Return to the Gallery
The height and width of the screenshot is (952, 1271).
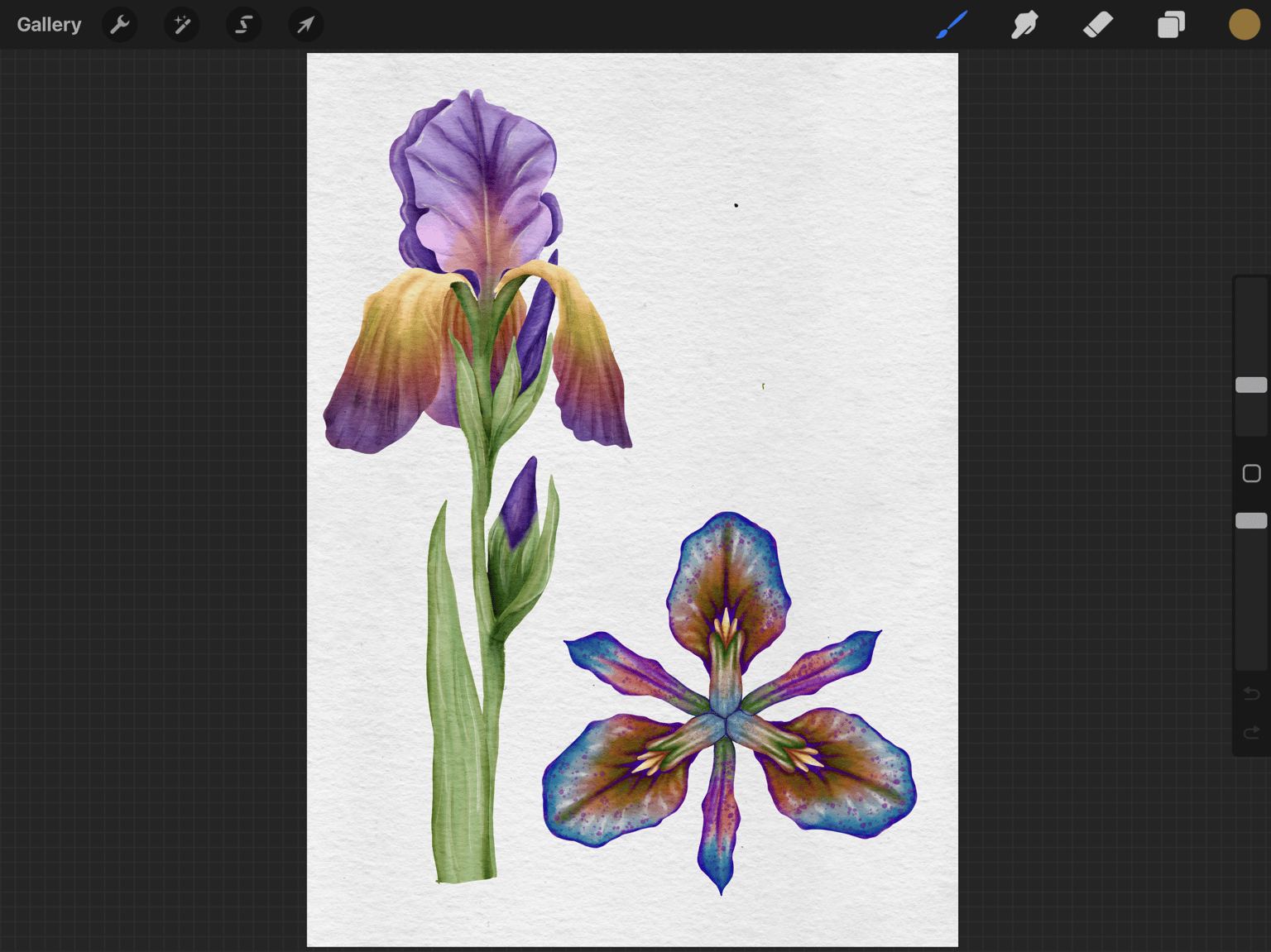click(49, 25)
